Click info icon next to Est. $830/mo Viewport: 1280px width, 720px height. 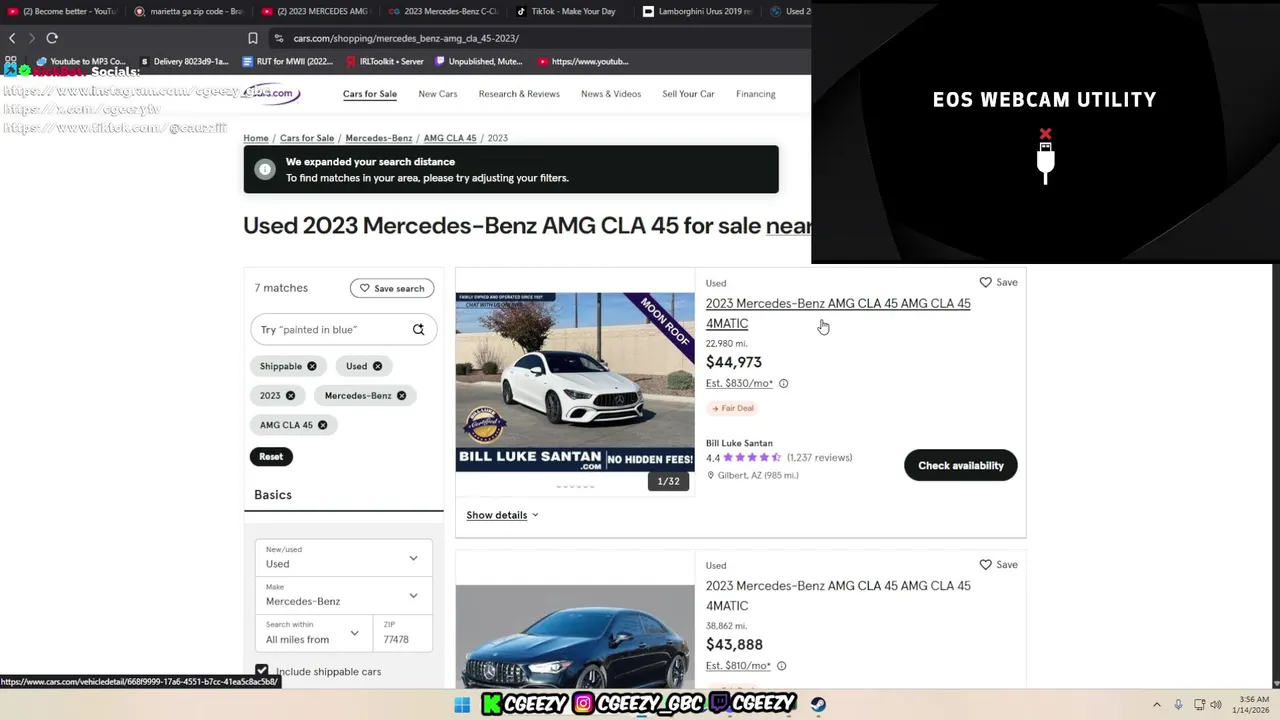(x=783, y=383)
